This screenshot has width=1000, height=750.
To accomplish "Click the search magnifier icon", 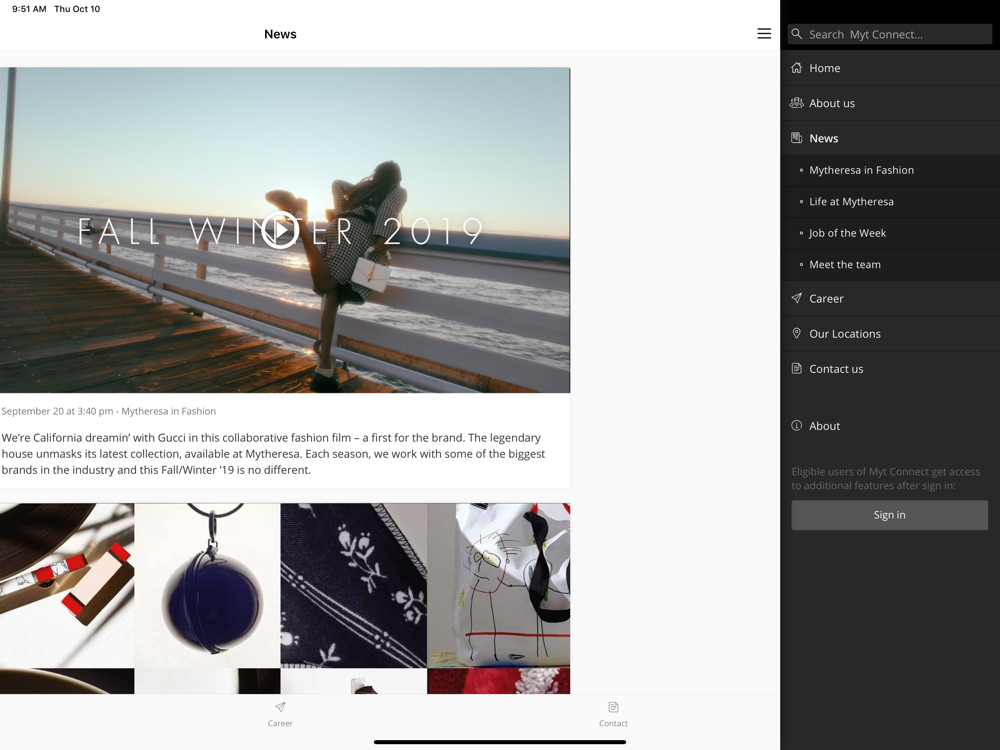I will [797, 34].
